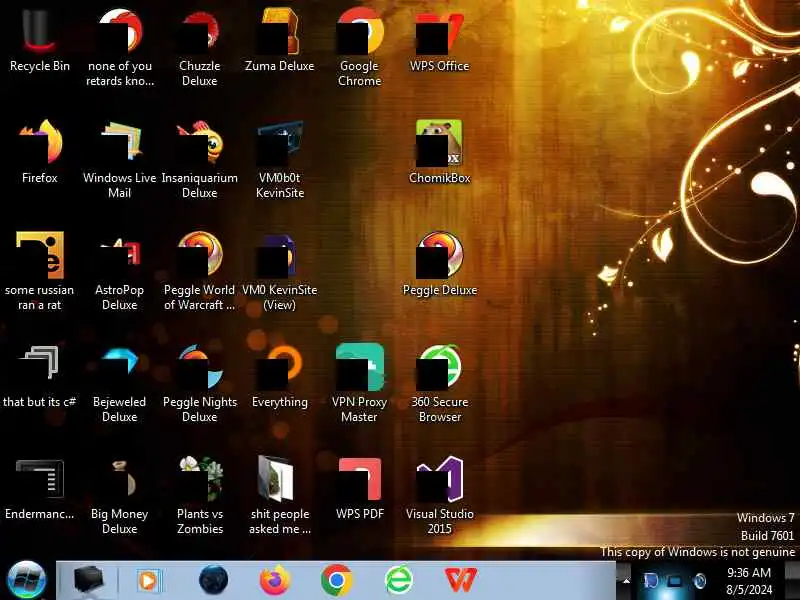Select the "that but its c#" icon
This screenshot has height=600, width=800.
tap(39, 377)
